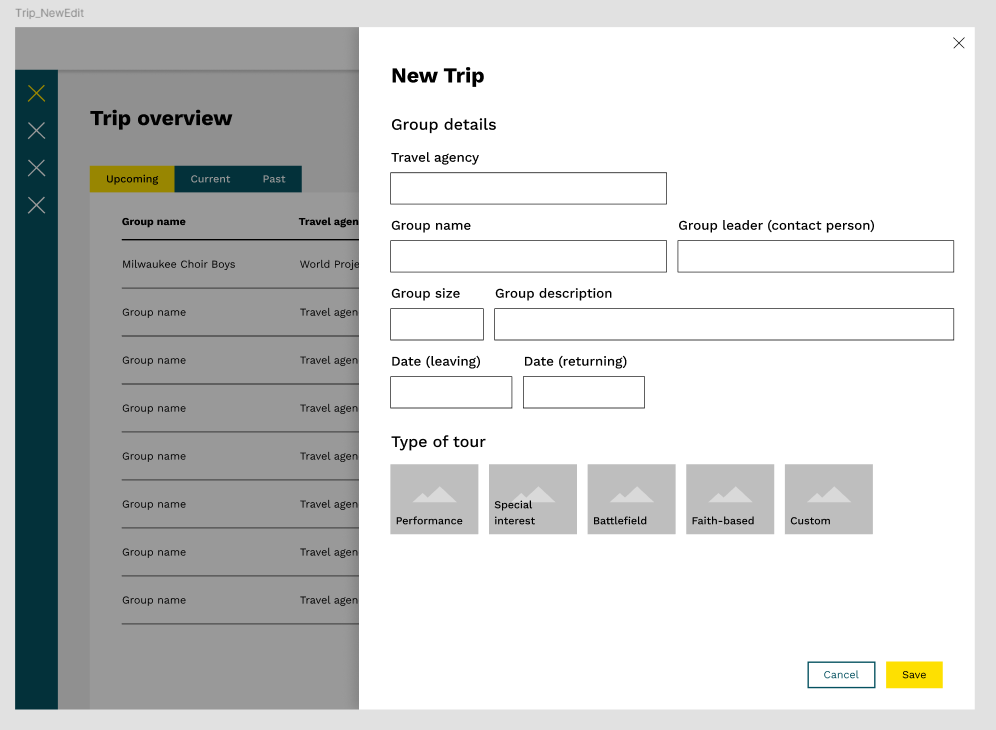Click into the Group description field
996x730 pixels.
pyautogui.click(x=724, y=324)
